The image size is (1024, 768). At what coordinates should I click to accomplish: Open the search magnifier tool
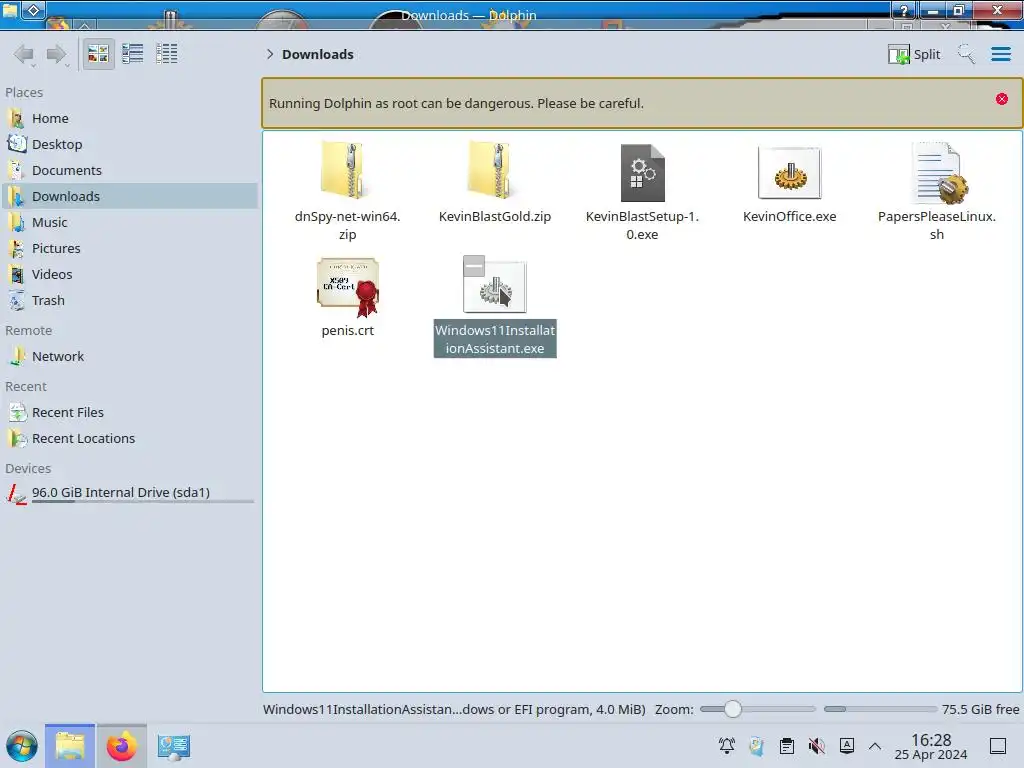tap(966, 54)
